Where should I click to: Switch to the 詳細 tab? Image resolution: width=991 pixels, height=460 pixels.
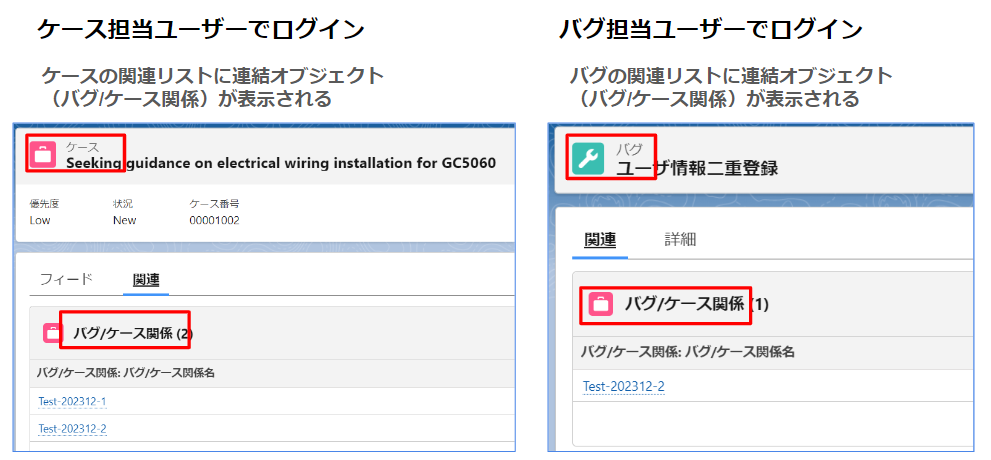(x=680, y=239)
